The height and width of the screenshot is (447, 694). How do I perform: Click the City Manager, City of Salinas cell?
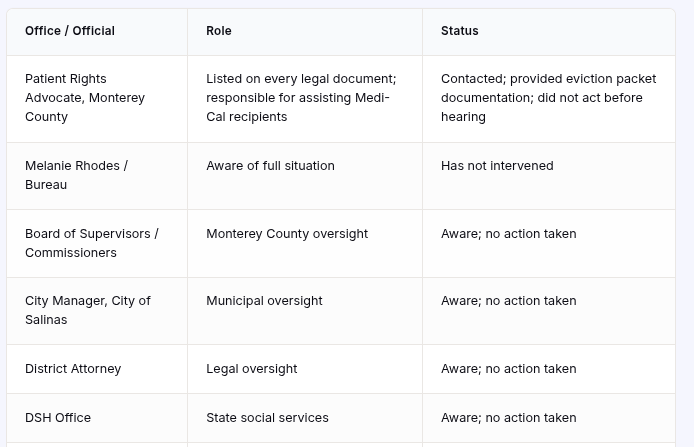click(97, 311)
